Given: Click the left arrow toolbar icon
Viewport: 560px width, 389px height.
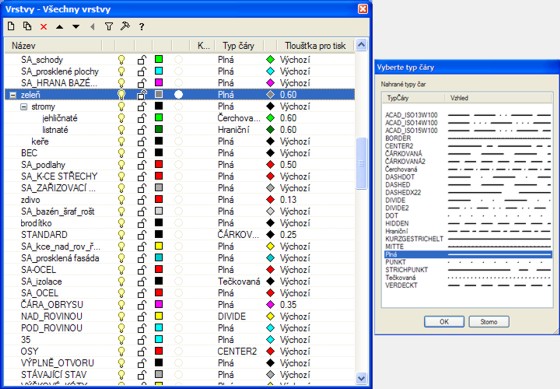Looking at the screenshot, I should click(92, 27).
